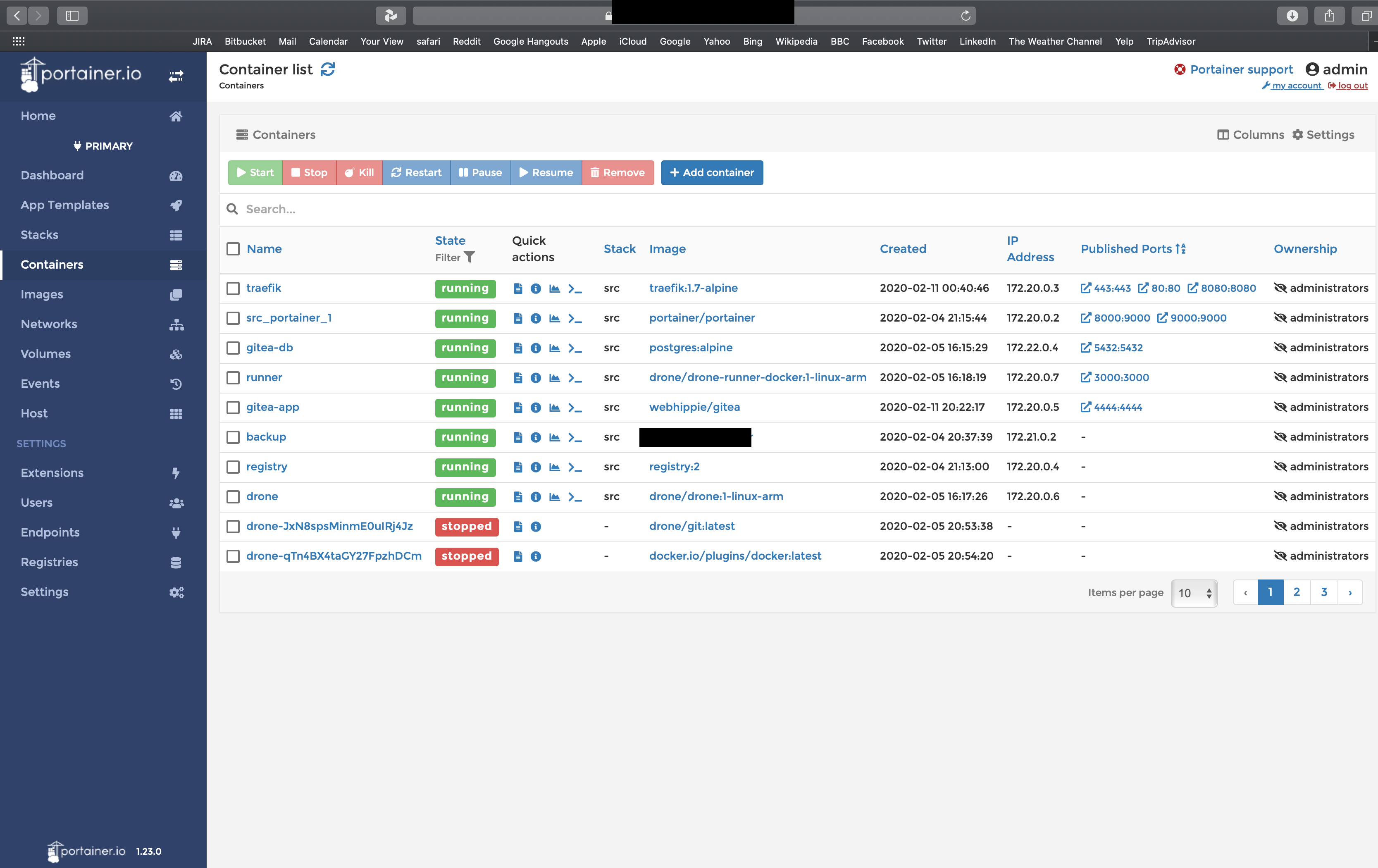Open Dashboard in sidebar
Viewport: 1378px width, 868px height.
tap(103, 176)
